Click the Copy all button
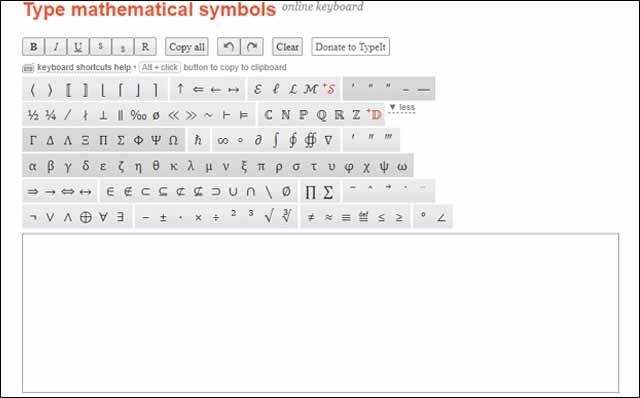The width and height of the screenshot is (640, 398). [x=187, y=47]
